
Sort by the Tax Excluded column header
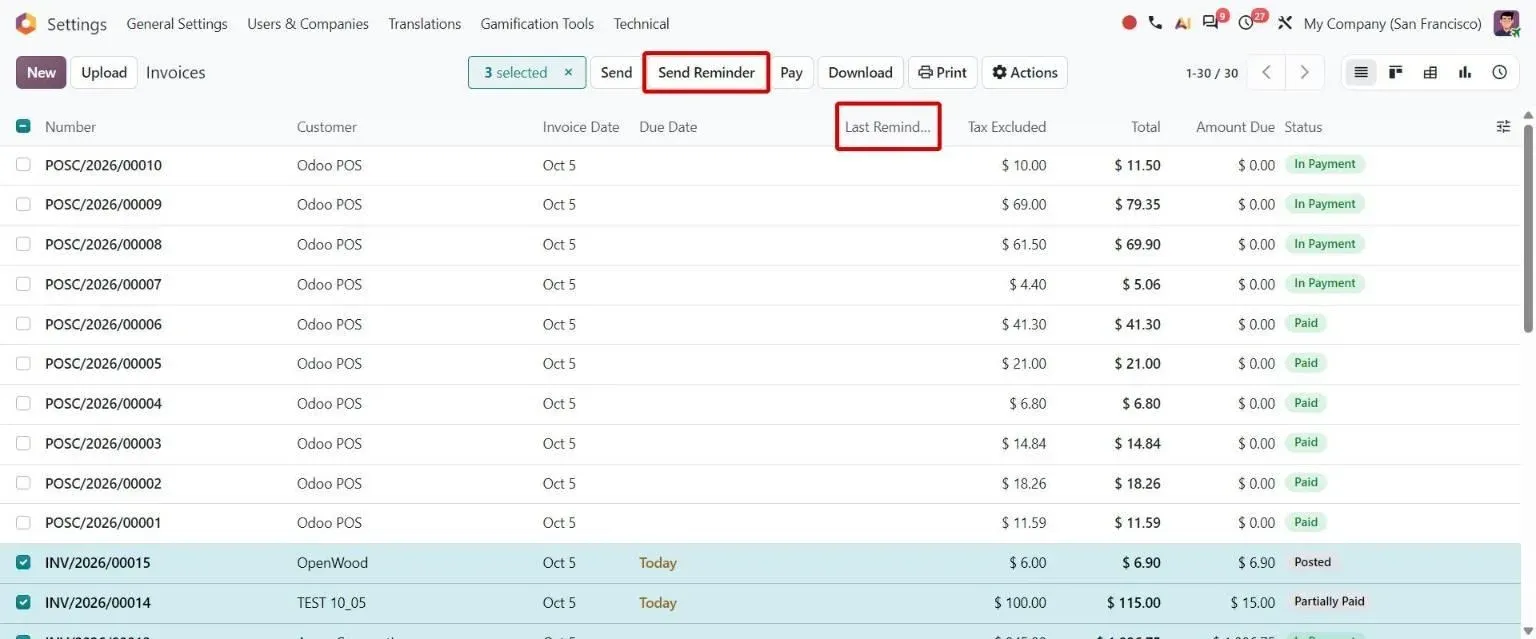1007,127
